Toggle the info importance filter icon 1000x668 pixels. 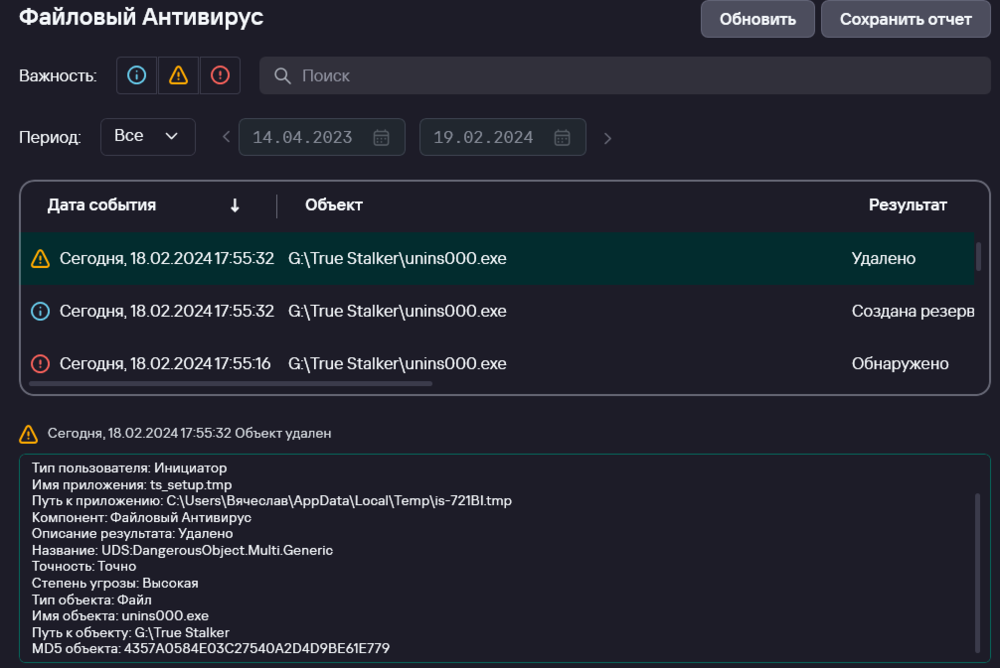[x=137, y=76]
